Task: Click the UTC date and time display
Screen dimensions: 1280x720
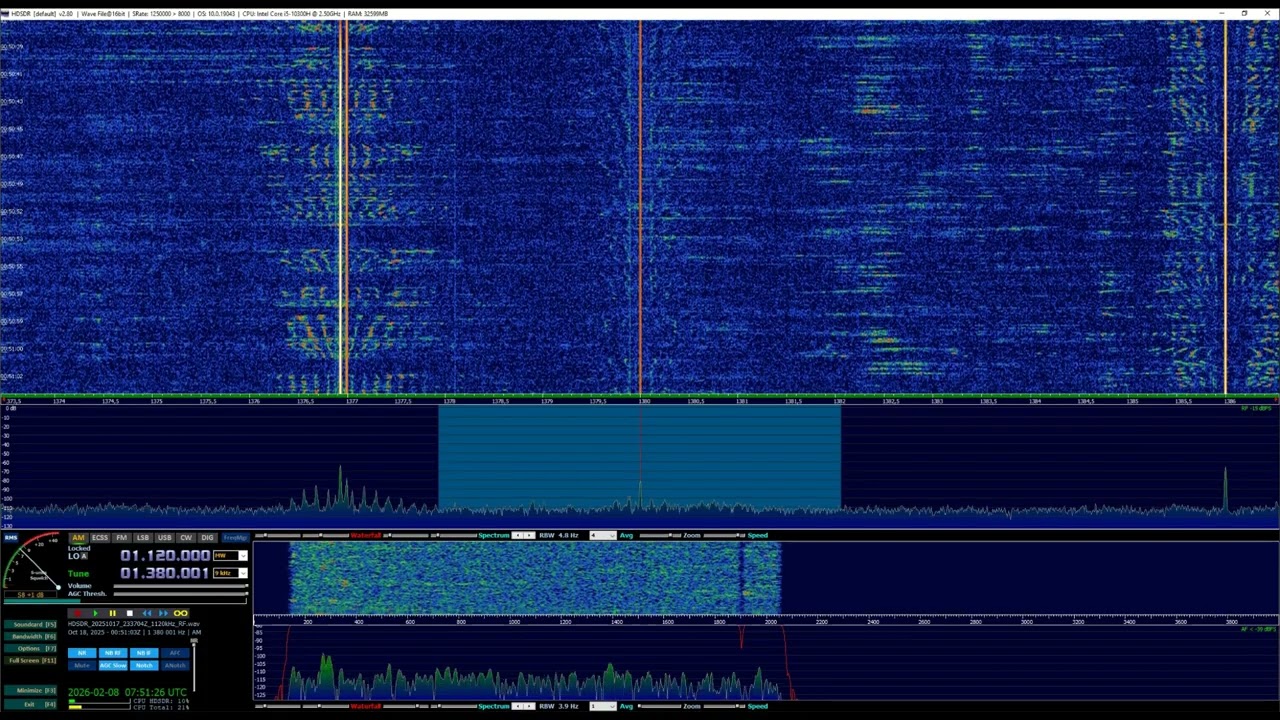Action: pos(128,692)
